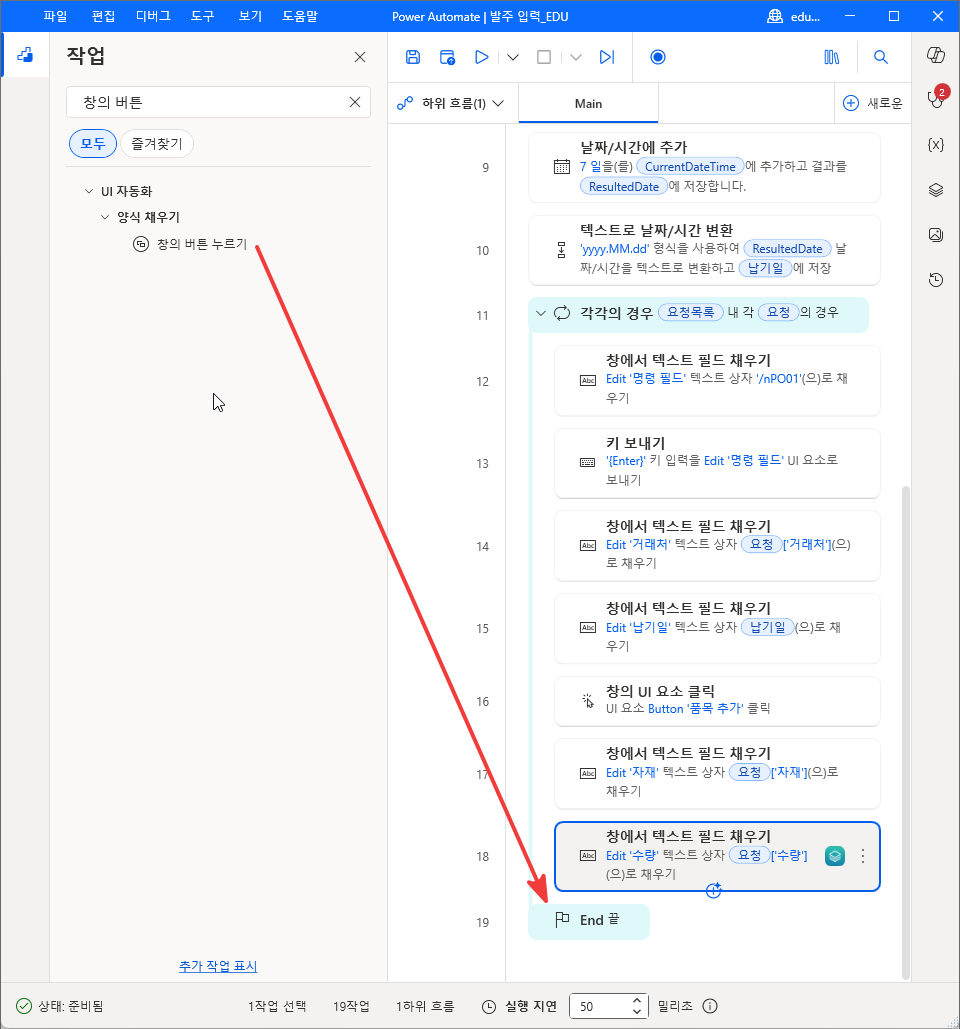Screen dimensions: 960x1029
Task: Open the 도움말 menu
Action: pyautogui.click(x=299, y=16)
